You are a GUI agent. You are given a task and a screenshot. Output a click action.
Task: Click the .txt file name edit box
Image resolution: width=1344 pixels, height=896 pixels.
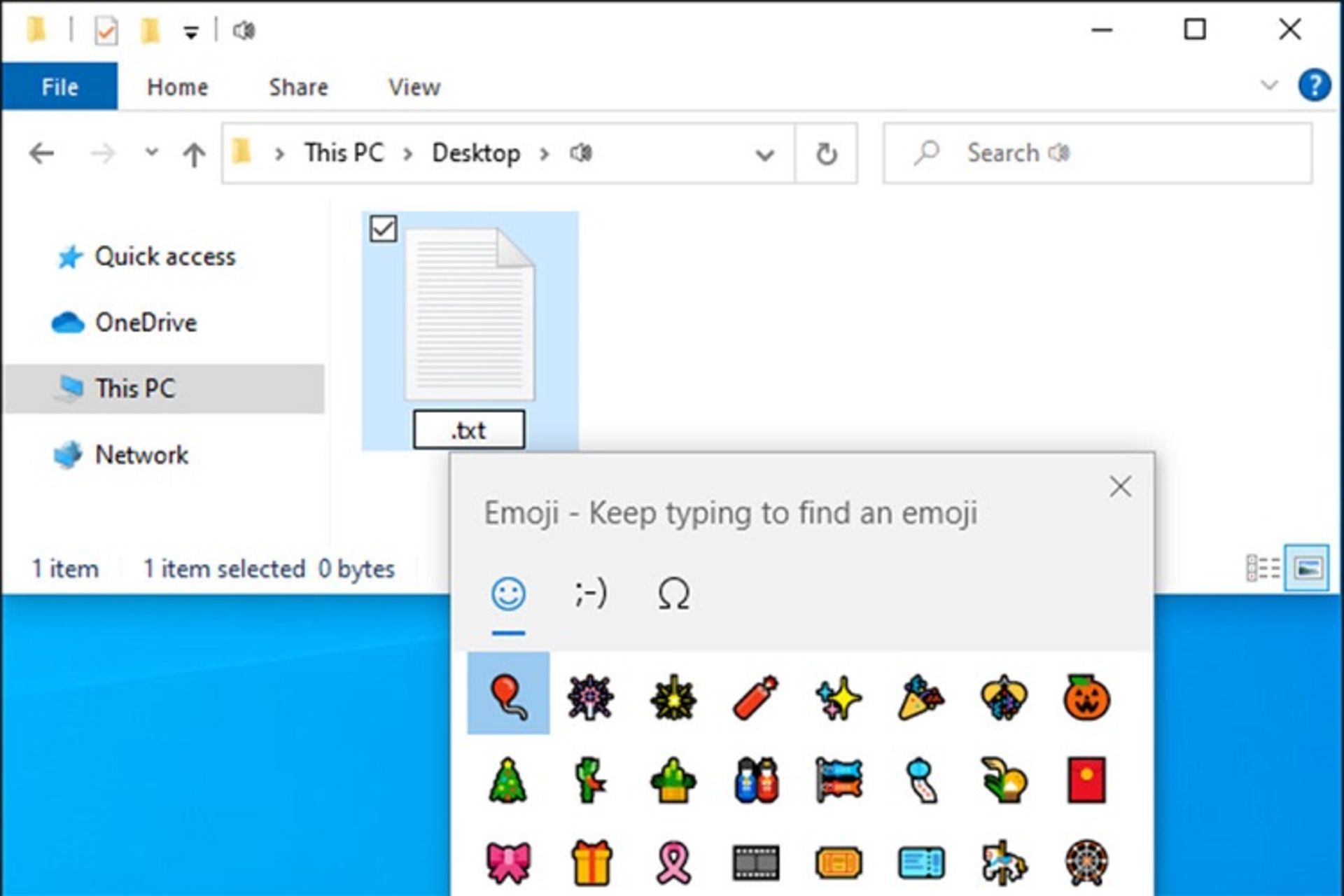point(469,429)
